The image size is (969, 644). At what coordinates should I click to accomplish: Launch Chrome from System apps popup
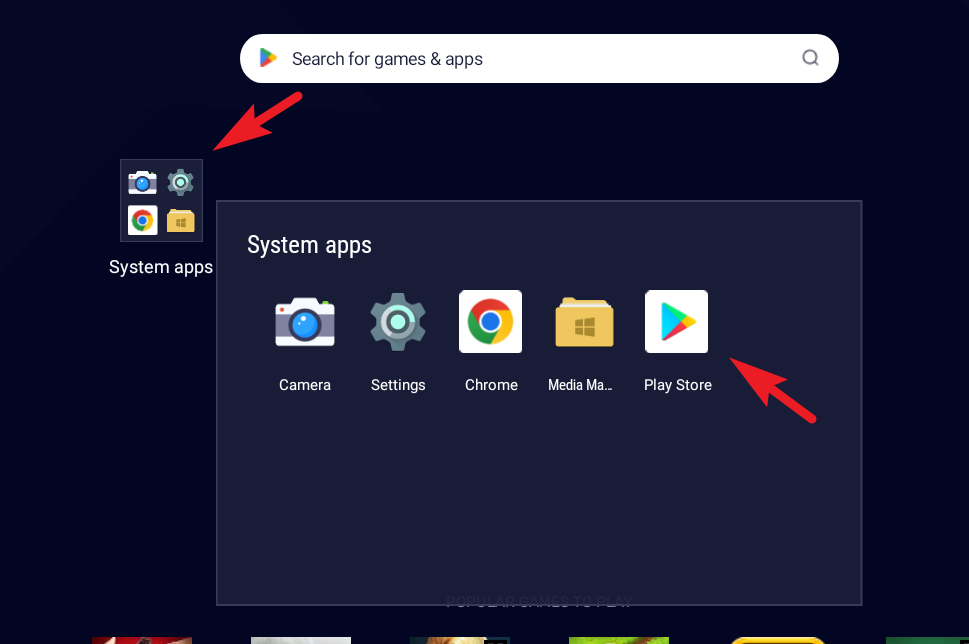(x=491, y=321)
